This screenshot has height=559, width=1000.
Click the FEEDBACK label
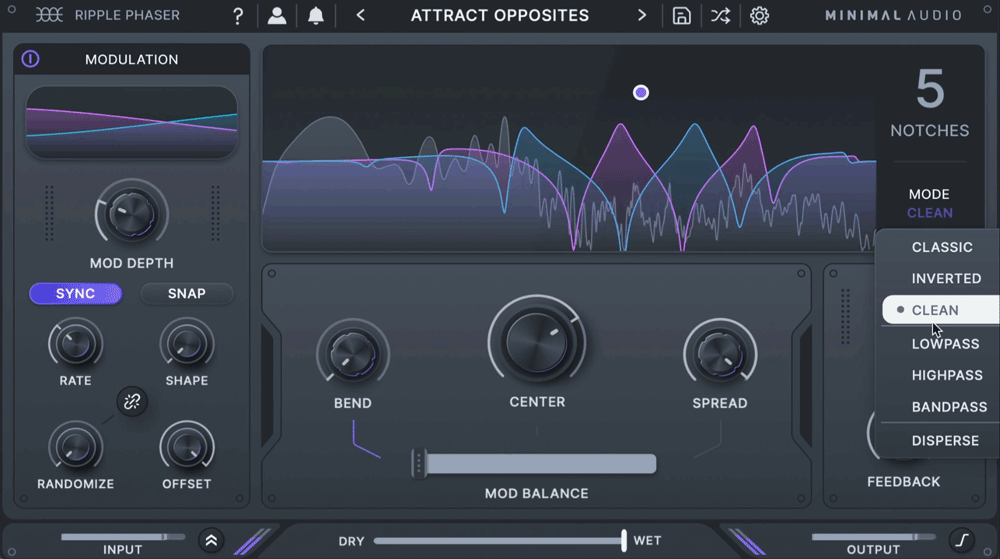[904, 482]
